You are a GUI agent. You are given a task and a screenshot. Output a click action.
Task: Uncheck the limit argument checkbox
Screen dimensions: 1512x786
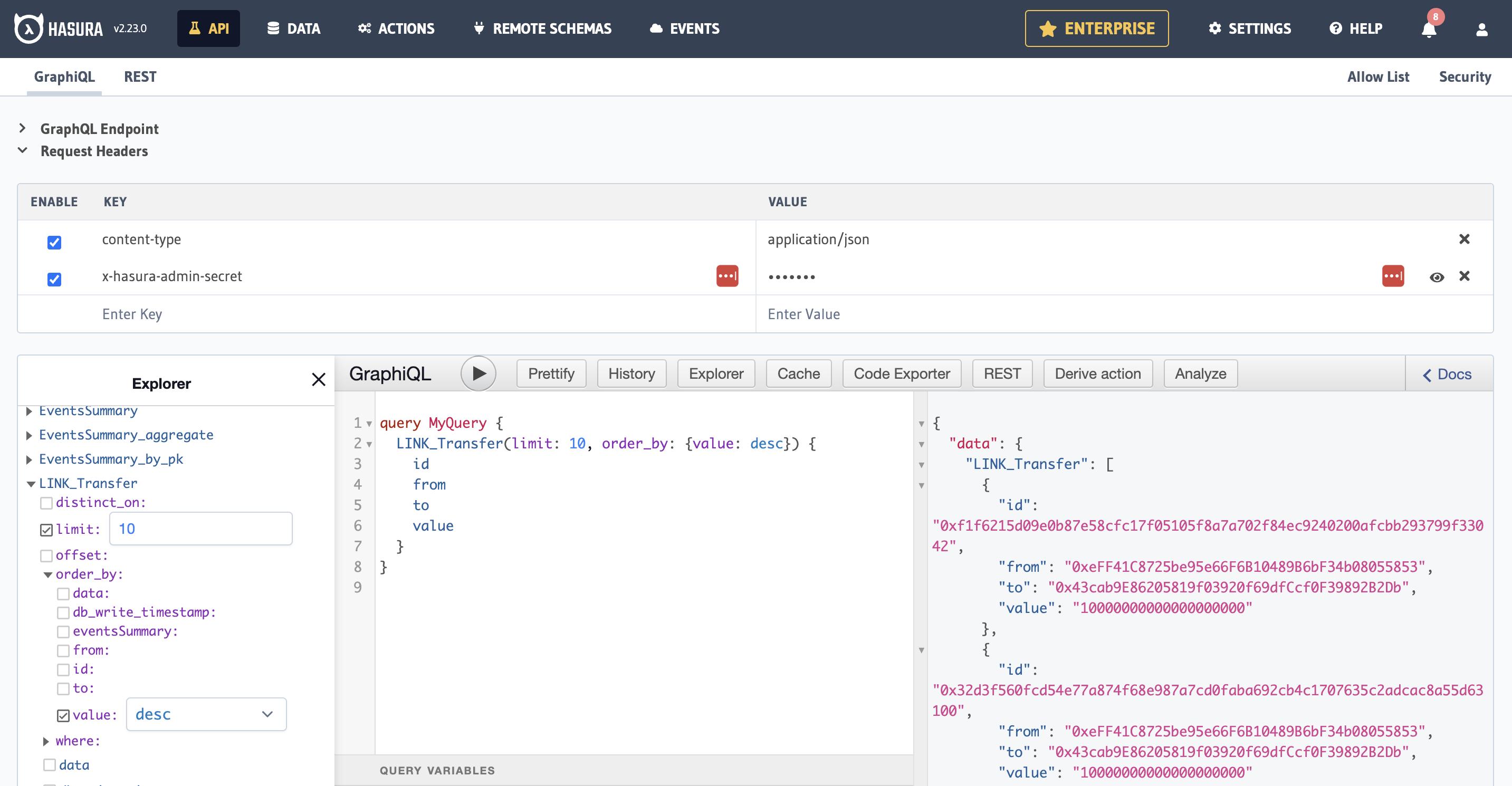click(x=46, y=530)
